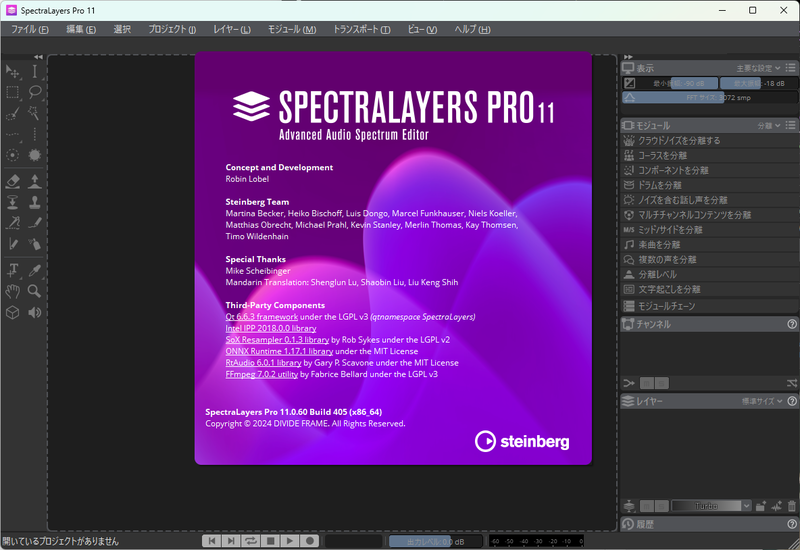The image size is (800, 550).
Task: Toggle layer mute m button
Action: tap(646, 506)
